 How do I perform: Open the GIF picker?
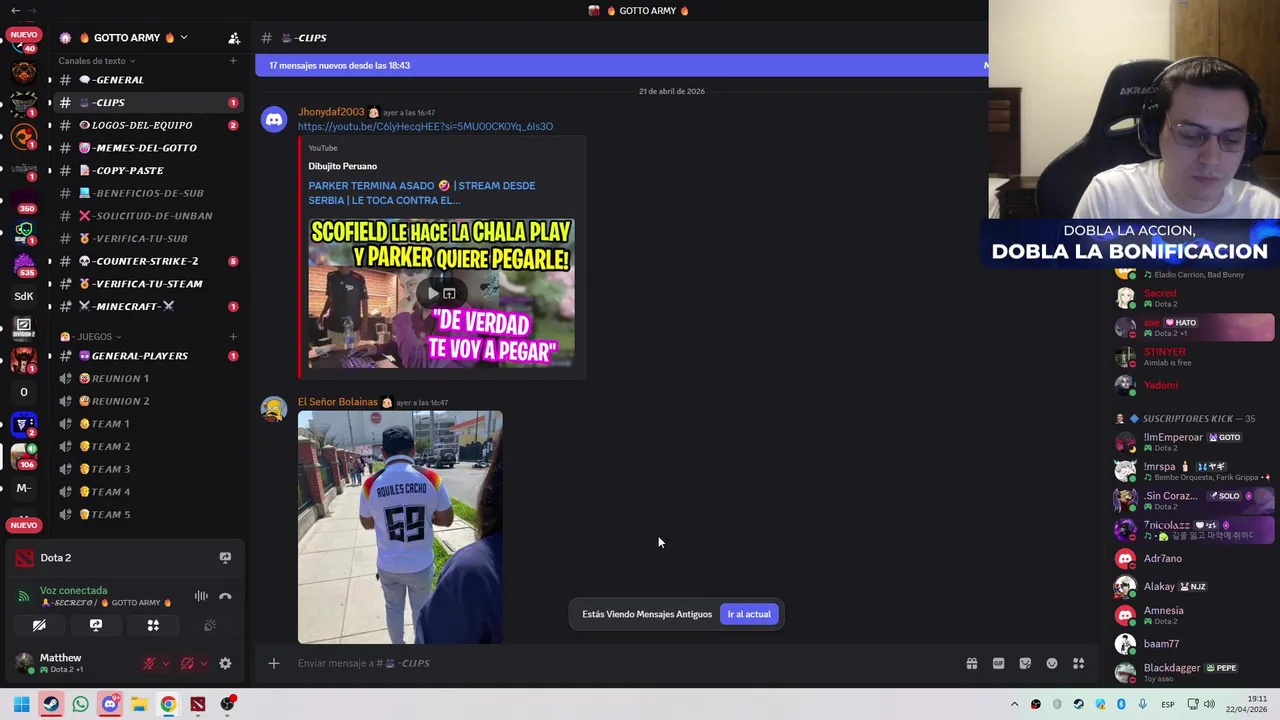click(x=998, y=663)
